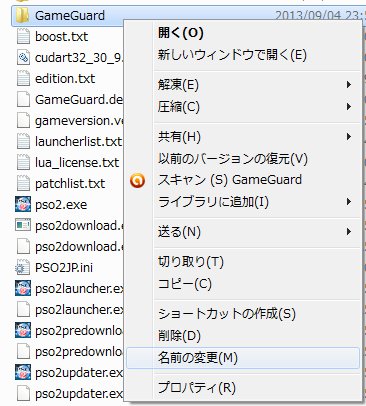Image resolution: width=366 pixels, height=406 pixels.
Task: Select the patchlist.txt text file icon
Action: [x=23, y=183]
